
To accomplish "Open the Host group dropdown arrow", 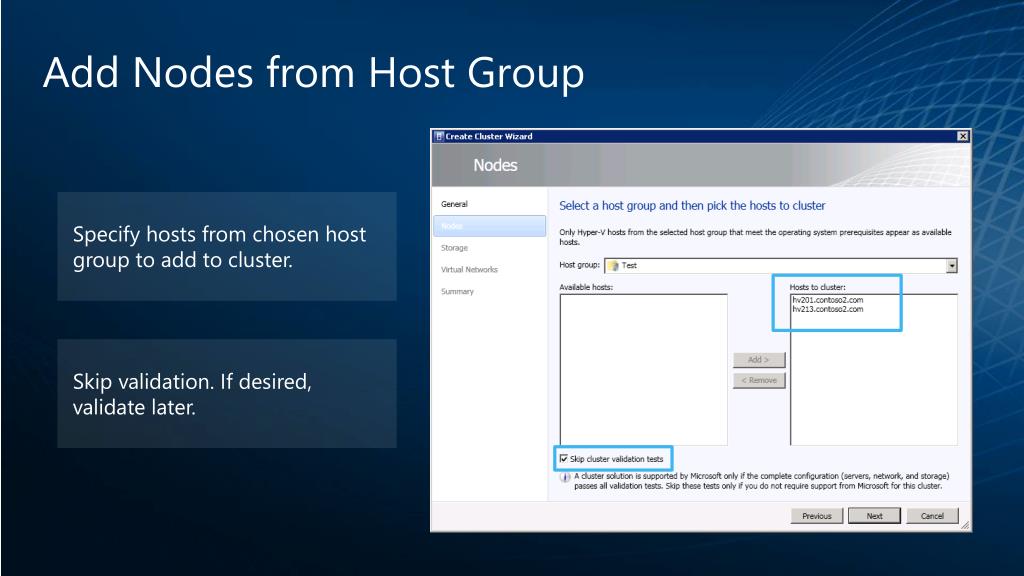I will click(951, 266).
